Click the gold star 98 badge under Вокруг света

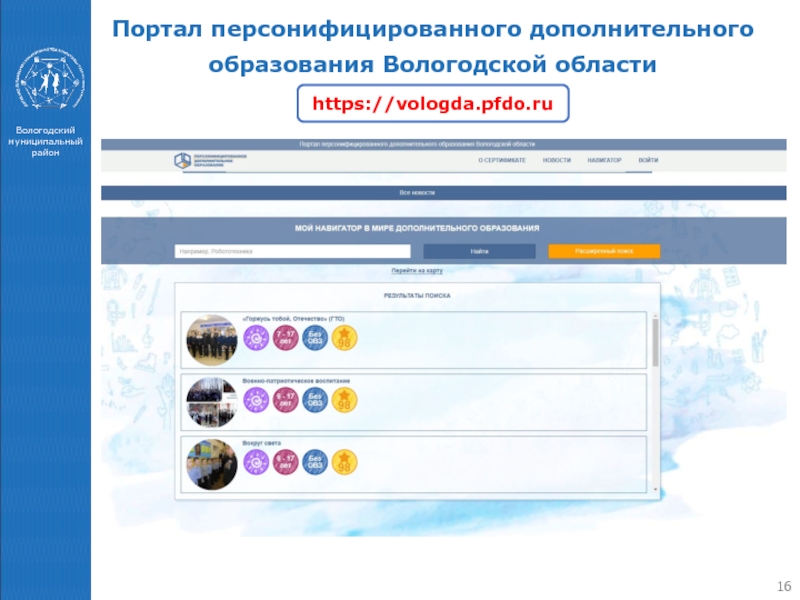coord(344,462)
